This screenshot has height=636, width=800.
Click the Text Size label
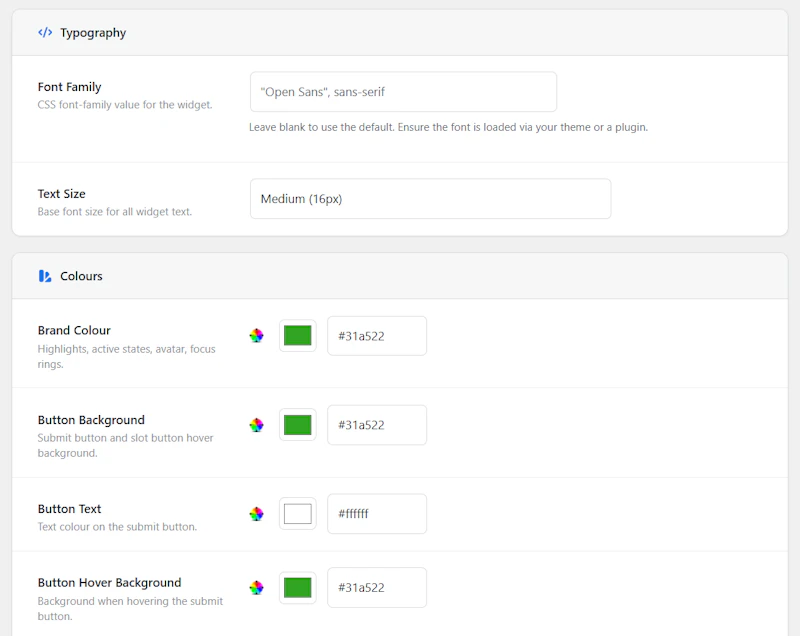61,194
